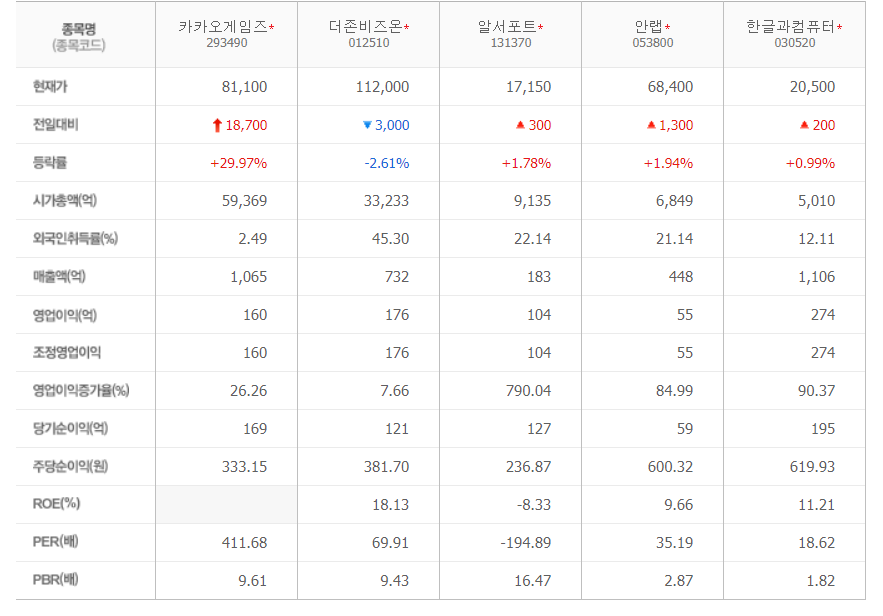Click the +0.99% change rate

810,163
